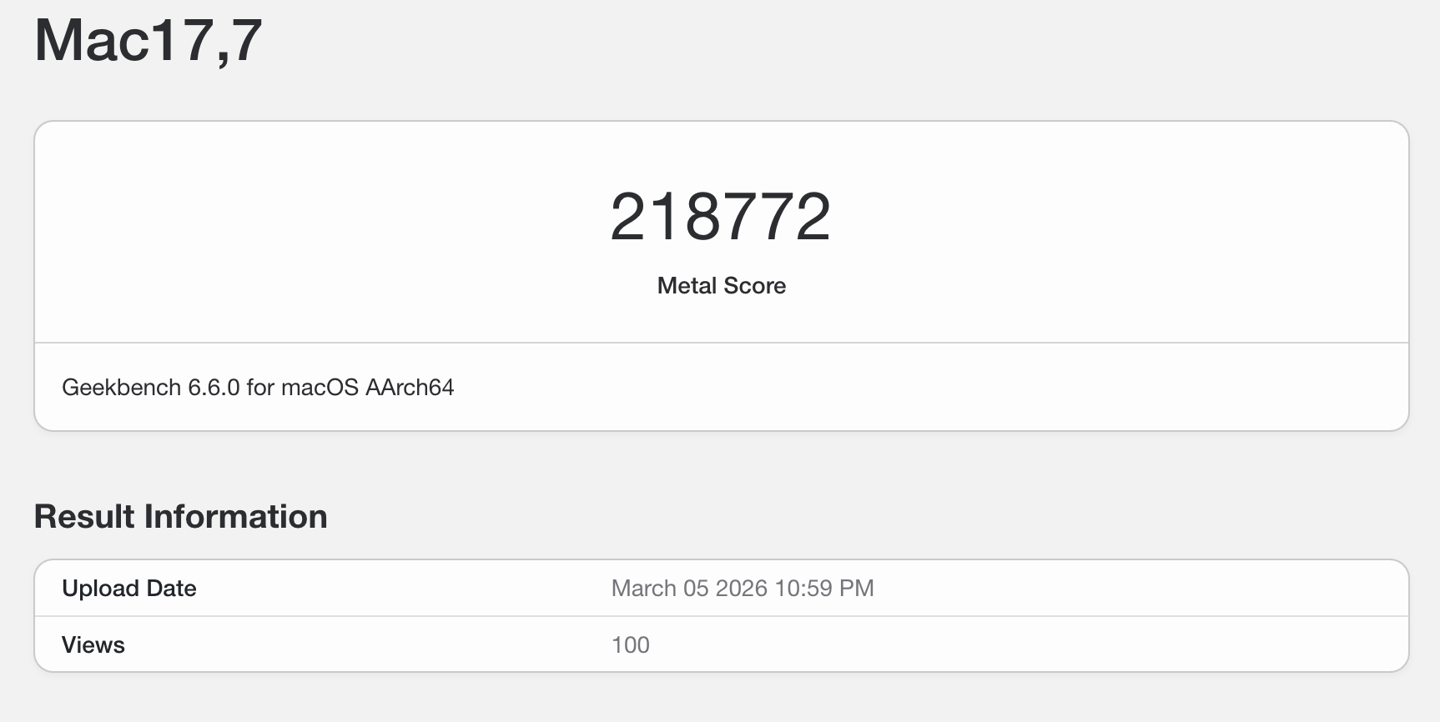The height and width of the screenshot is (722, 1440).
Task: Click the 6.6.0 version number
Action: (214, 387)
